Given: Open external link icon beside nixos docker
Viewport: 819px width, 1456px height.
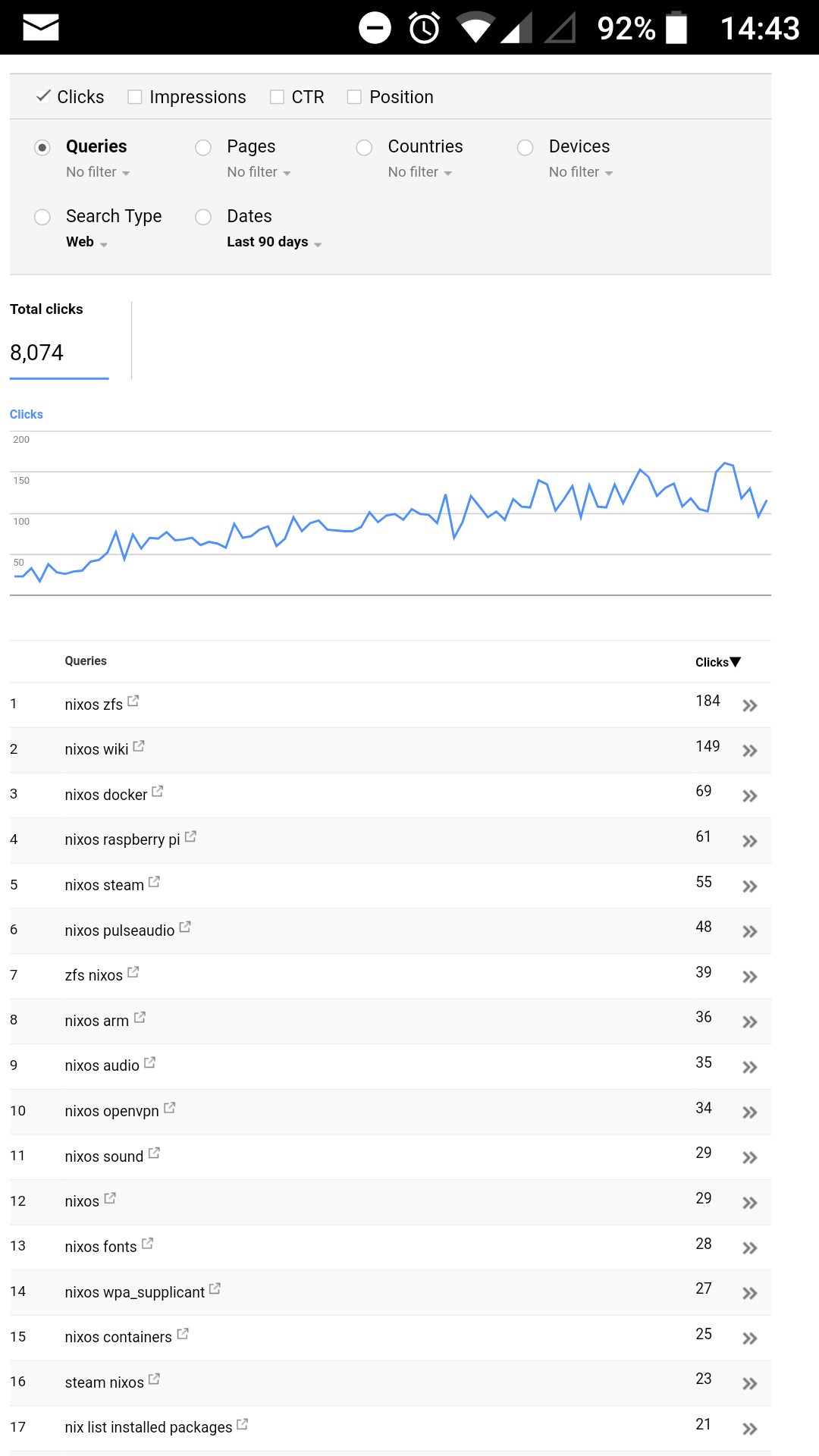Looking at the screenshot, I should click(158, 792).
